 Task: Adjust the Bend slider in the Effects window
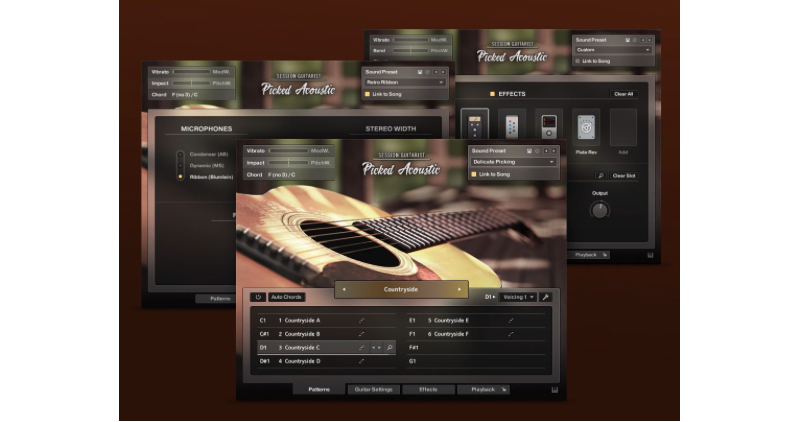pos(410,51)
